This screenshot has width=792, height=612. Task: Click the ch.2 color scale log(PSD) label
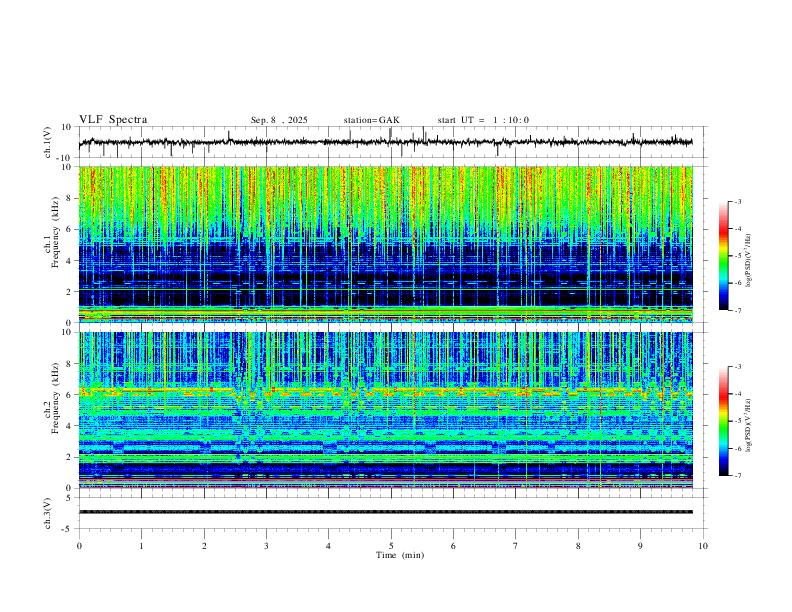(x=749, y=426)
